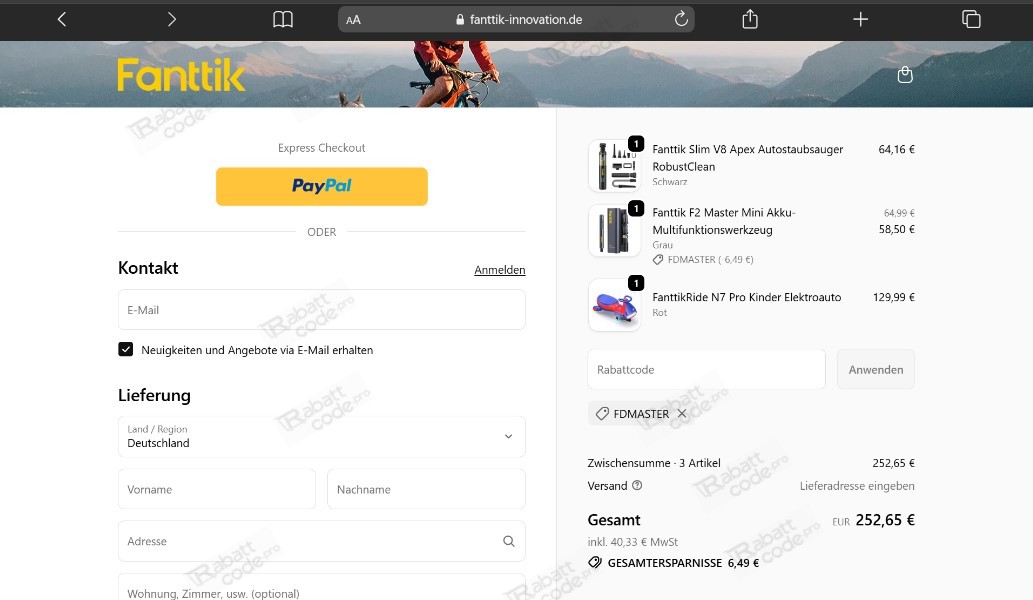
Task: Click the GESAMTERSPARNISSE tag icon
Action: 595,562
